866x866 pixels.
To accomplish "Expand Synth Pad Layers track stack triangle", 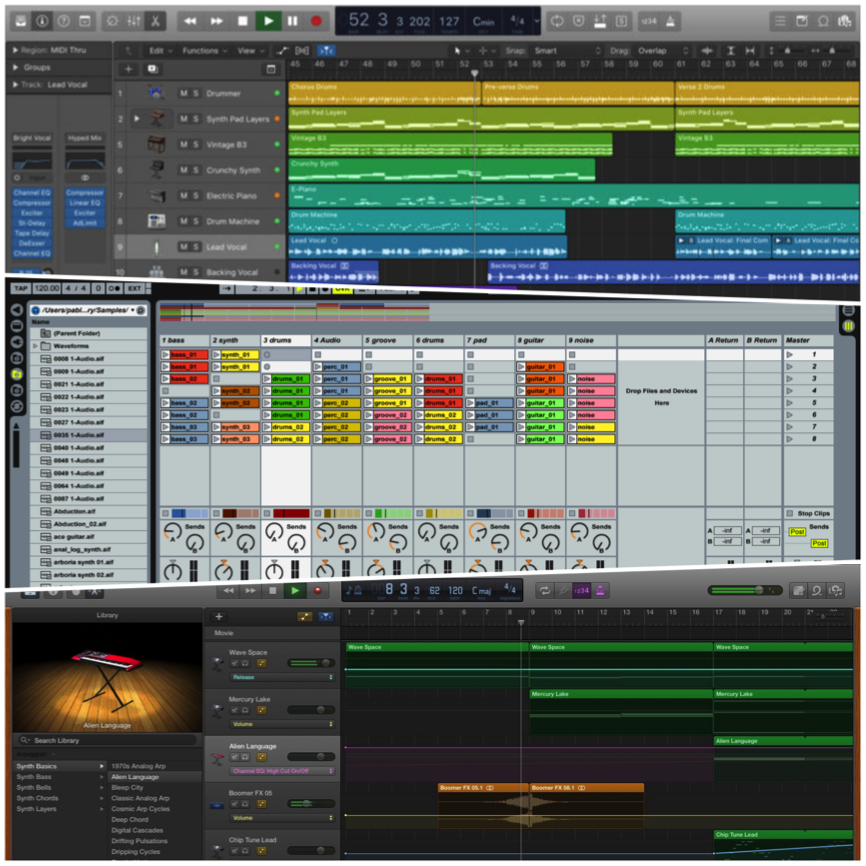I will coord(136,119).
